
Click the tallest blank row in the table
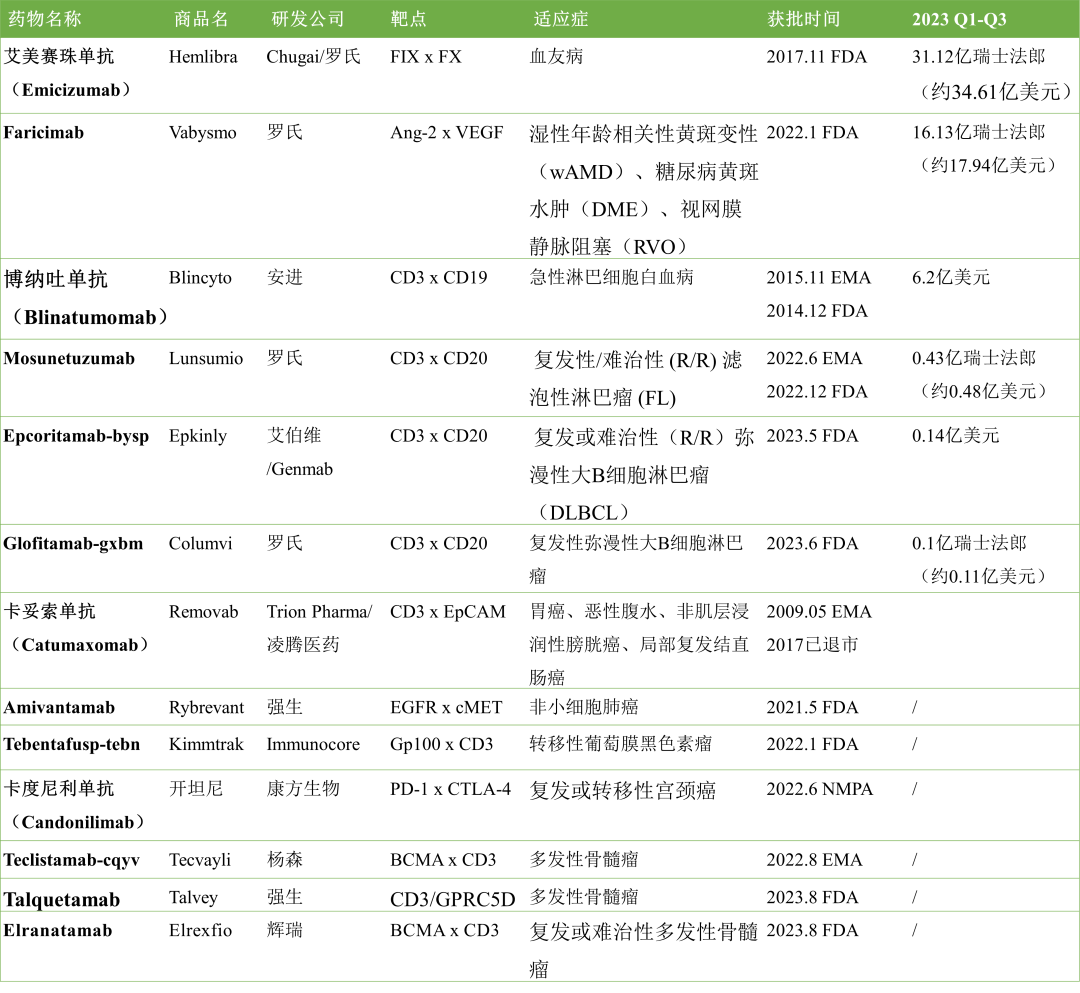pyautogui.click(x=540, y=186)
